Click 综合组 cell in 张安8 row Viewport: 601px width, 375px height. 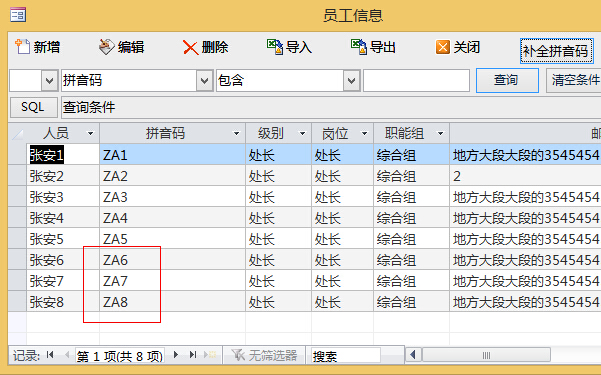[412, 302]
